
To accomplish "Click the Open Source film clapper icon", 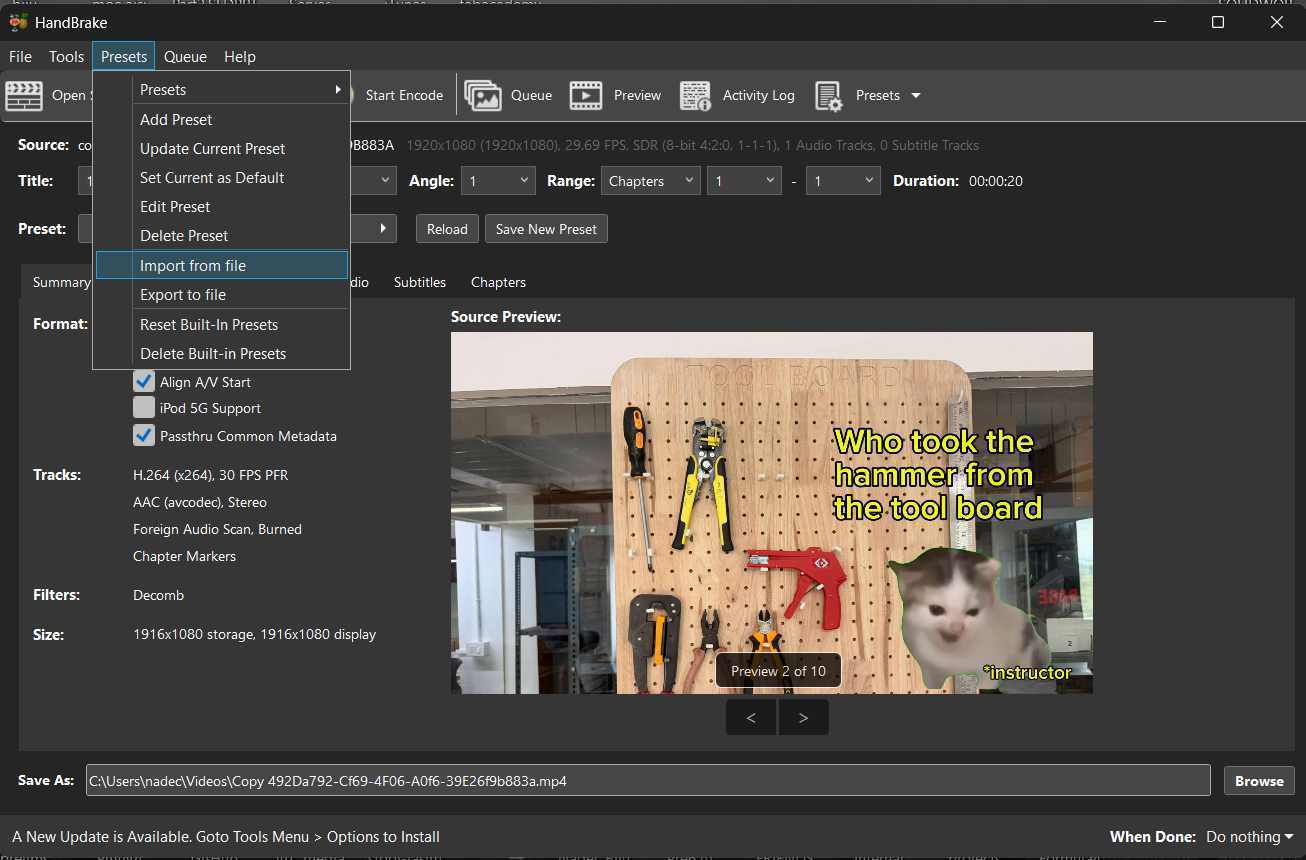I will (24, 96).
